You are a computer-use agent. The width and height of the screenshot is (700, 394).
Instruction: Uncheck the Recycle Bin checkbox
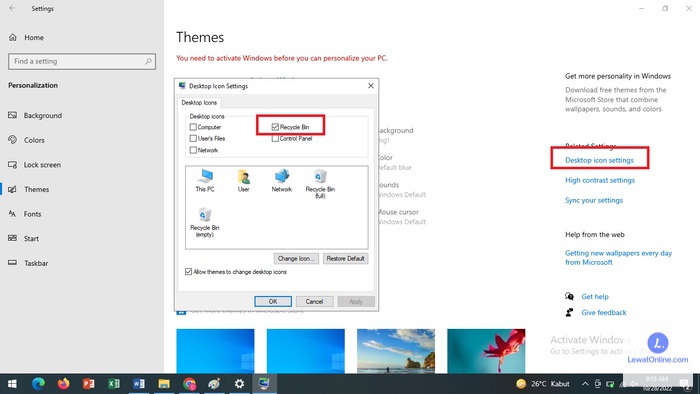[275, 127]
